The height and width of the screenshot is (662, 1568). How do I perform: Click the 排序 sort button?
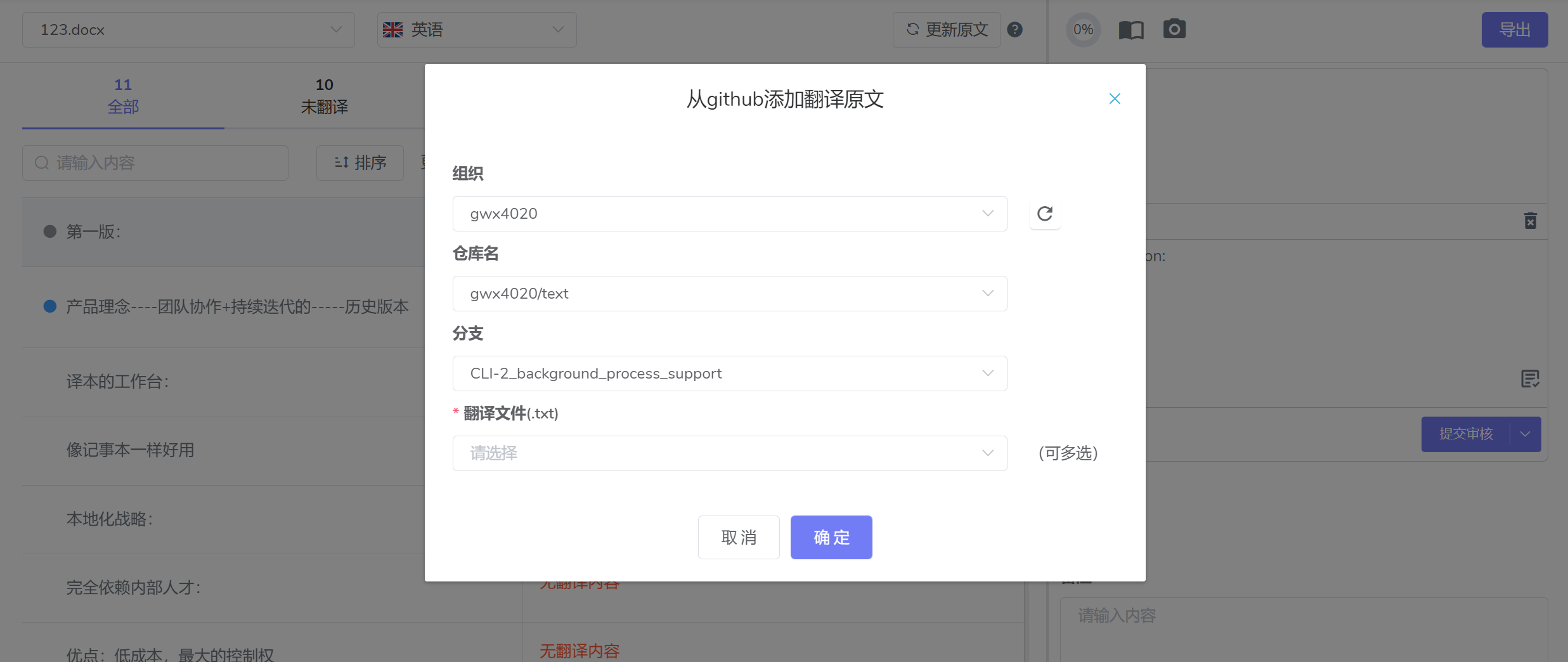point(360,163)
